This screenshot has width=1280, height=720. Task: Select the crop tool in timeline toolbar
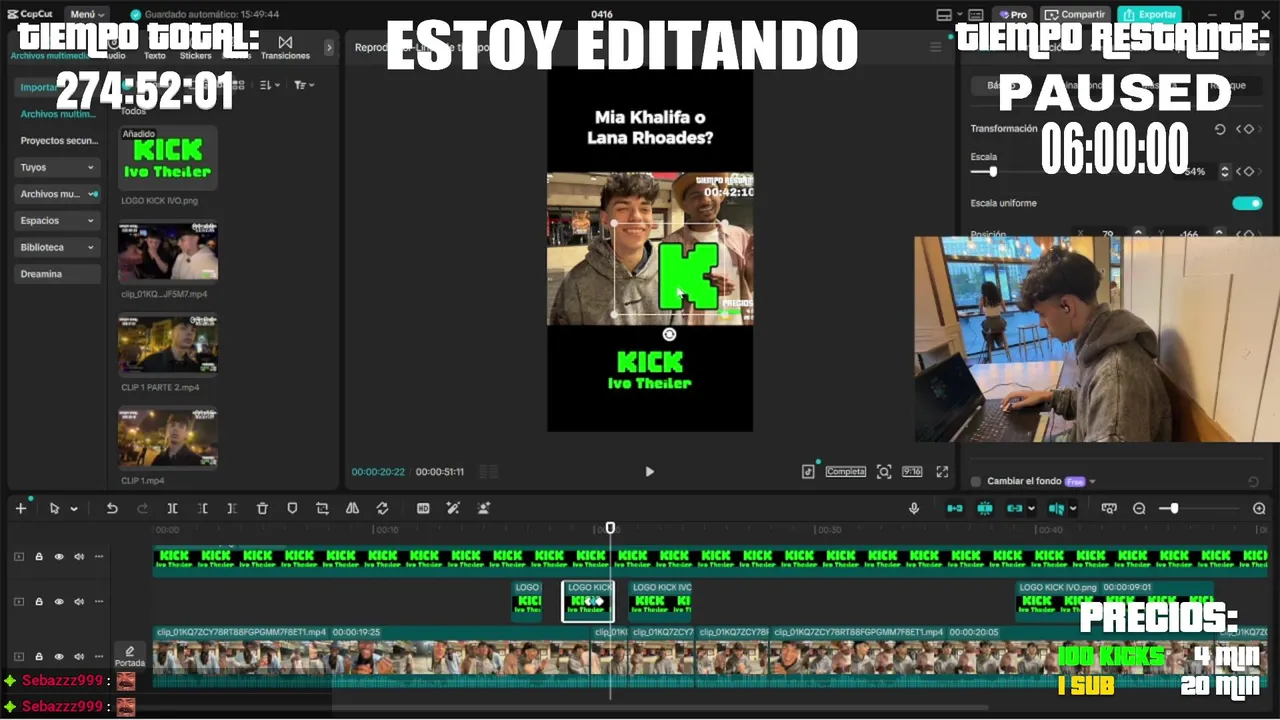click(322, 508)
